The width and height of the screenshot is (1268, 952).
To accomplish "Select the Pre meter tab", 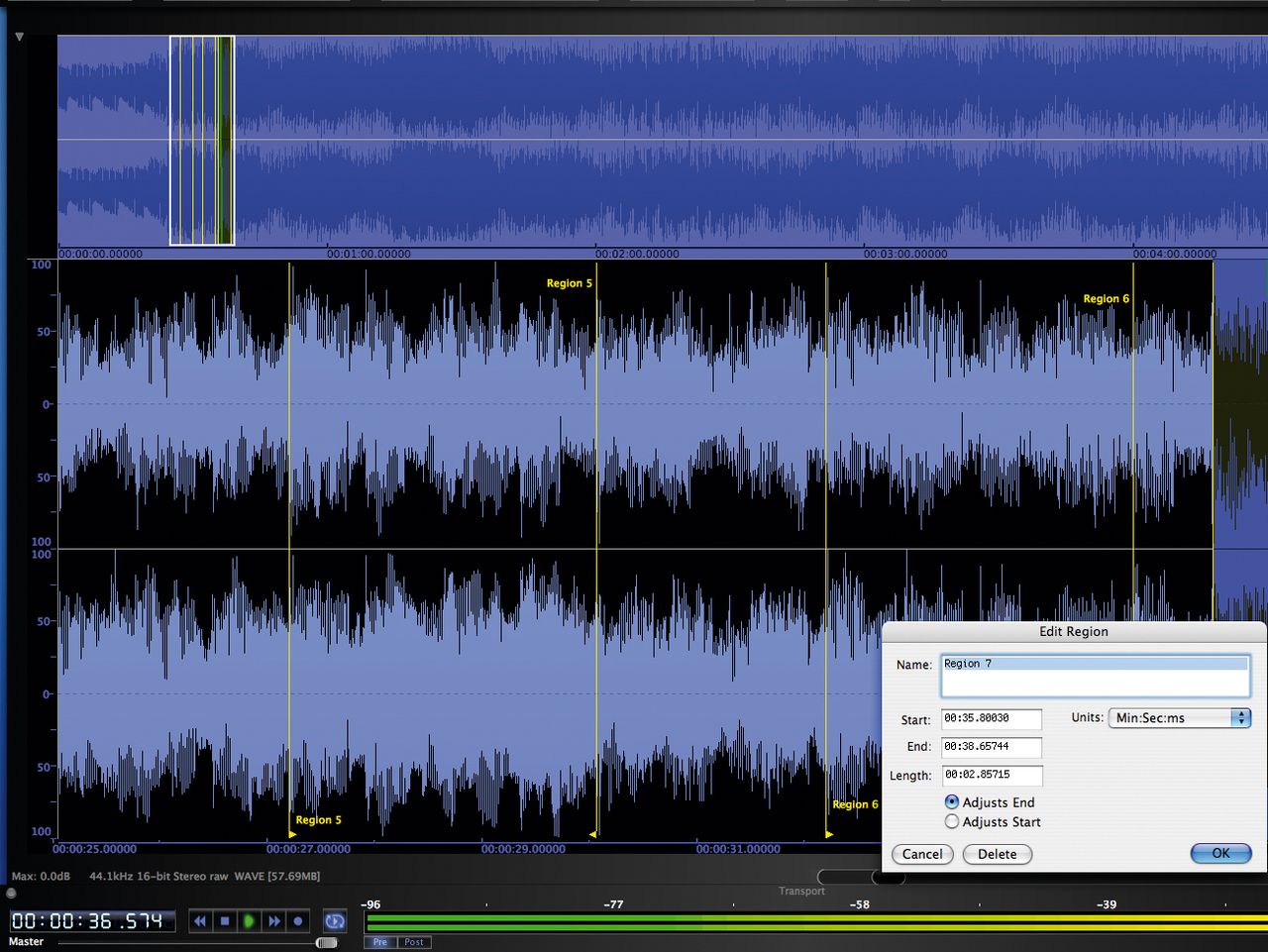I will (x=380, y=942).
